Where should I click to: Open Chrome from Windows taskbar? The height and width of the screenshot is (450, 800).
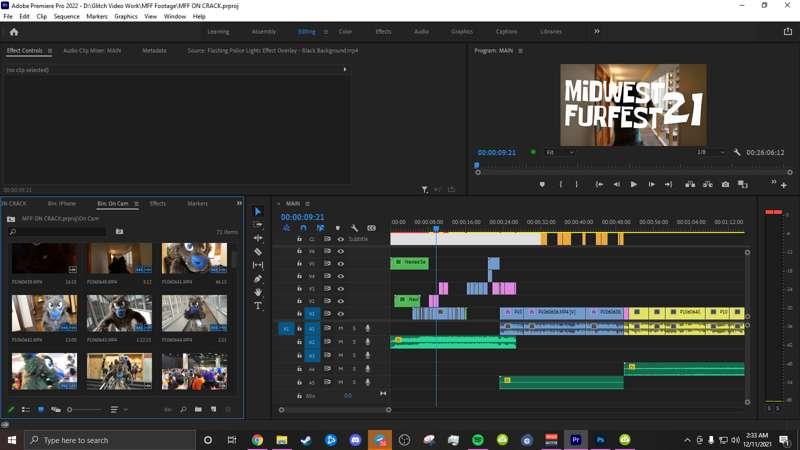point(257,440)
